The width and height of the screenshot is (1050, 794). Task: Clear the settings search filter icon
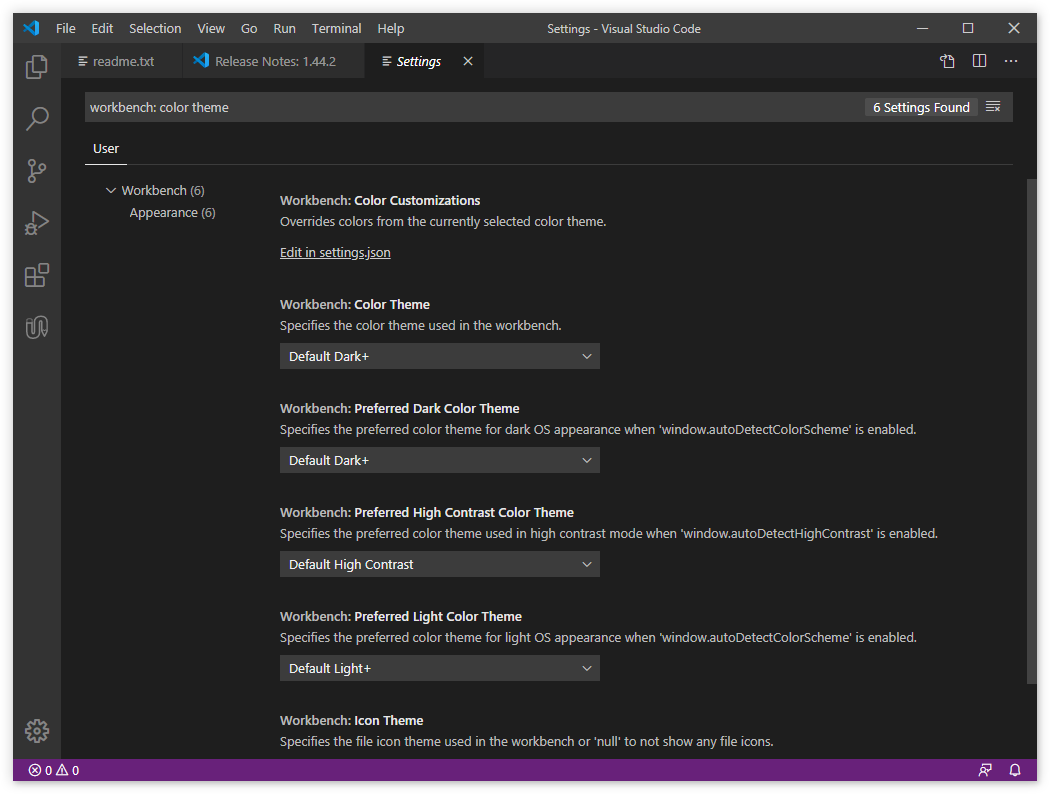pos(993,107)
